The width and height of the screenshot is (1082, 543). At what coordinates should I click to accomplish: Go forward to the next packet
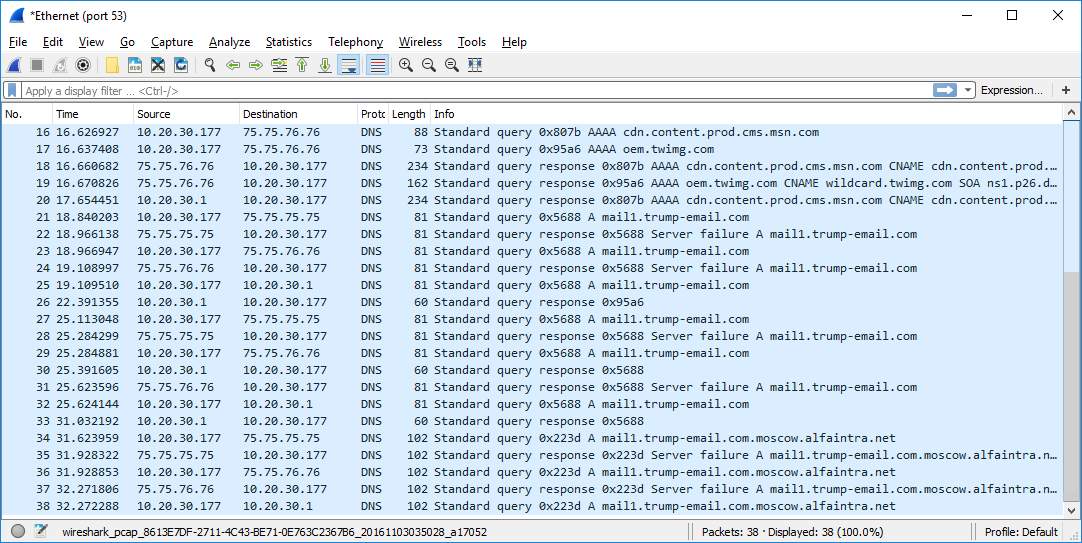pos(256,66)
